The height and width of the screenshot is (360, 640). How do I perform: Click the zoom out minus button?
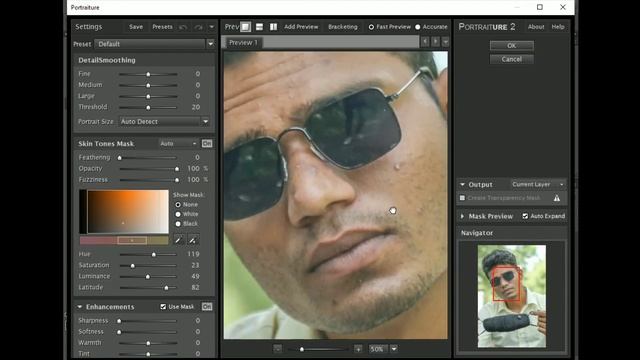[x=278, y=349]
